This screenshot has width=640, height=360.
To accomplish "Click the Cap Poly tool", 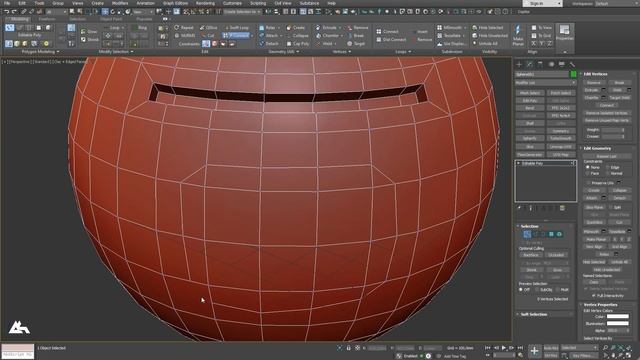I will pyautogui.click(x=298, y=44).
